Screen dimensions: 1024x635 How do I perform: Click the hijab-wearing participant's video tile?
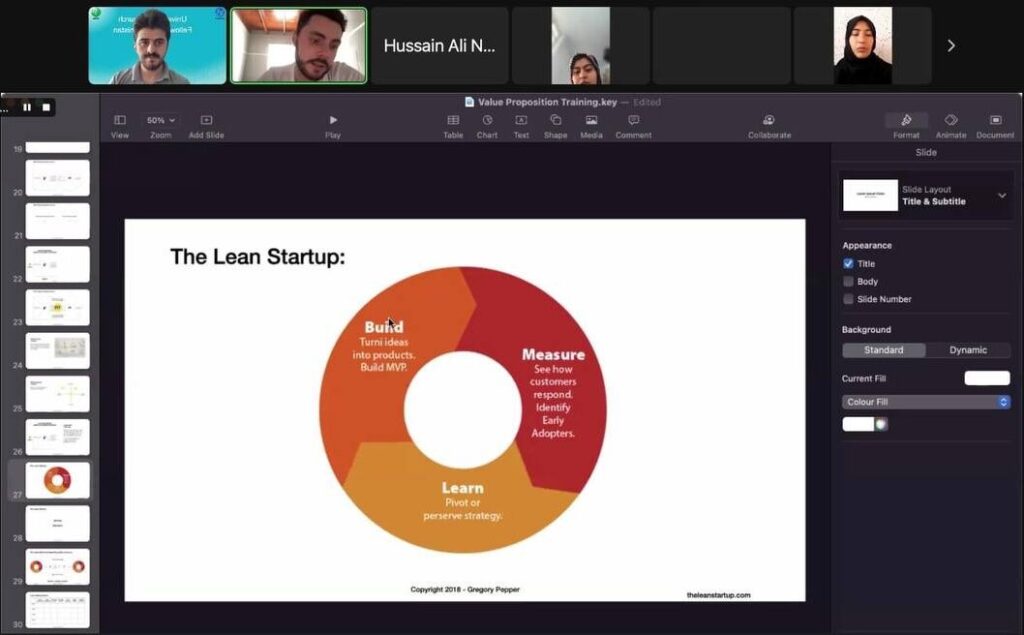click(863, 46)
